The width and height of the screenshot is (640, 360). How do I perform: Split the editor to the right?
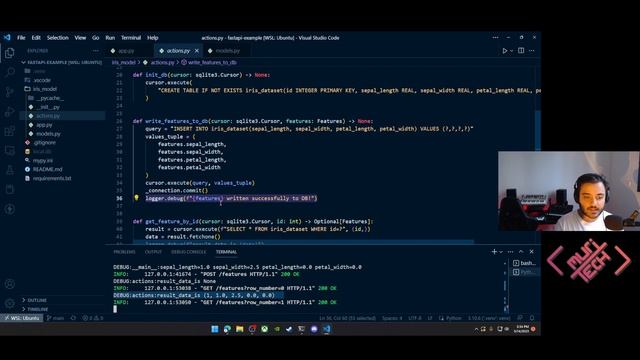click(521, 51)
